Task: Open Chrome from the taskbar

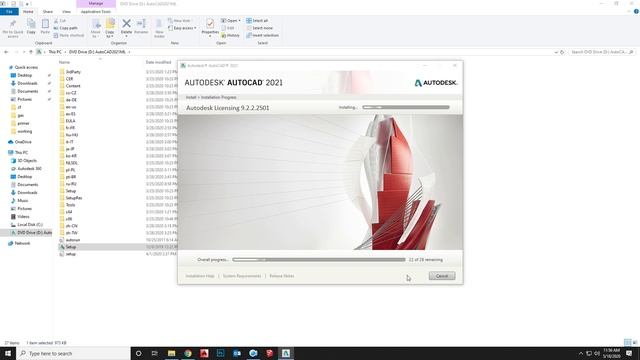Action: [x=188, y=353]
